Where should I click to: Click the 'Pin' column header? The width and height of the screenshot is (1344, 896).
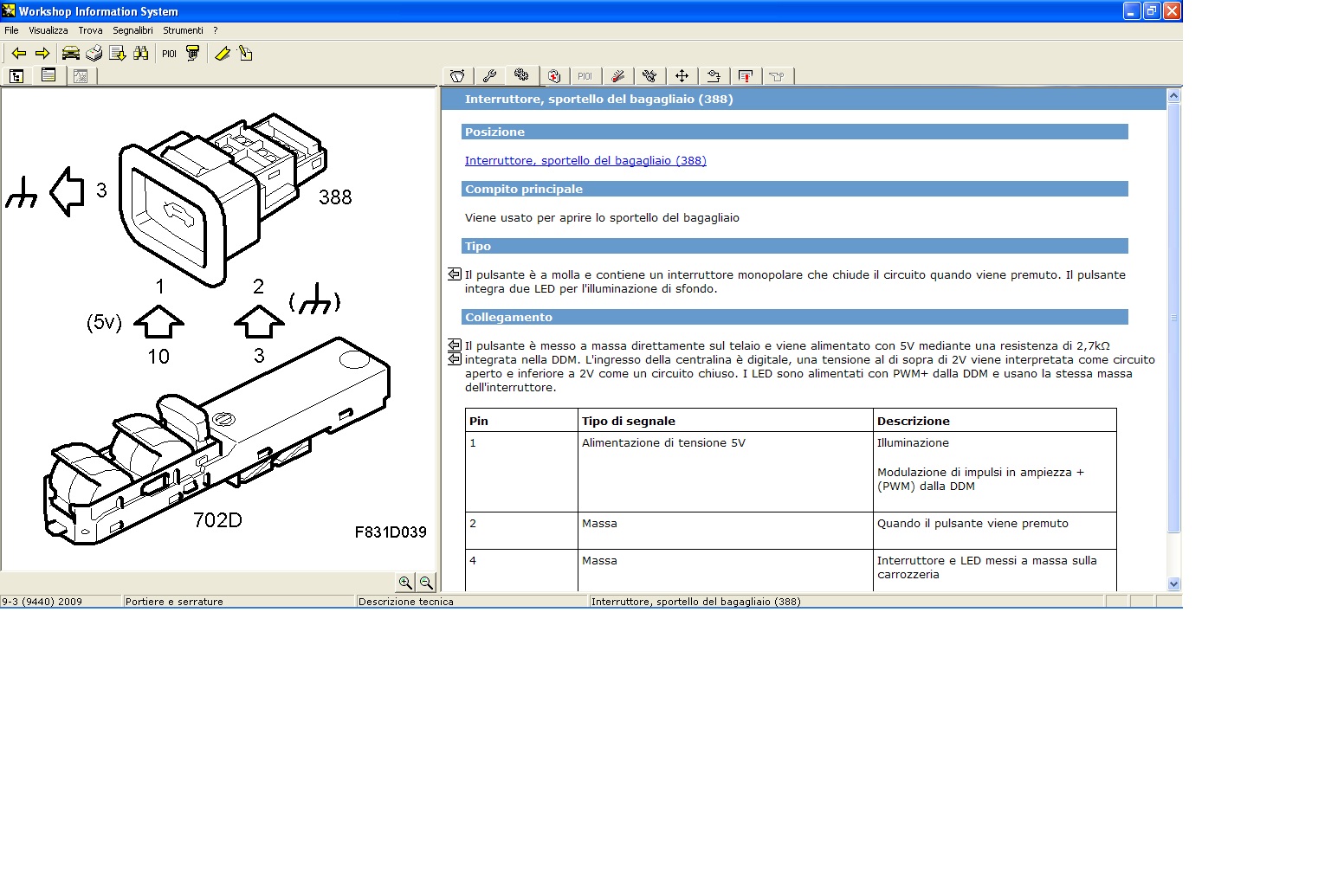pyautogui.click(x=521, y=421)
